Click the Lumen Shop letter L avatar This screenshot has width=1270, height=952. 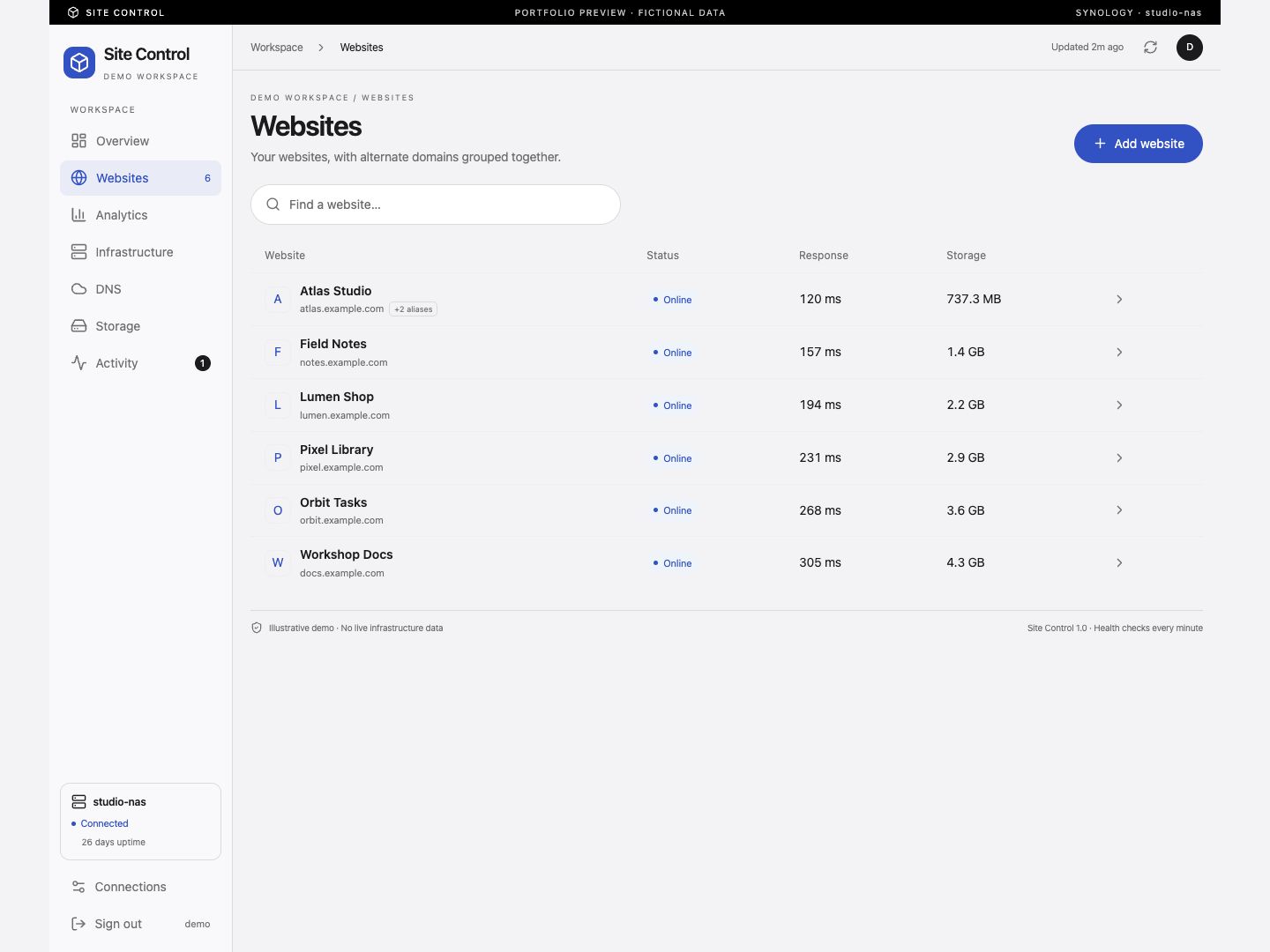click(x=278, y=405)
